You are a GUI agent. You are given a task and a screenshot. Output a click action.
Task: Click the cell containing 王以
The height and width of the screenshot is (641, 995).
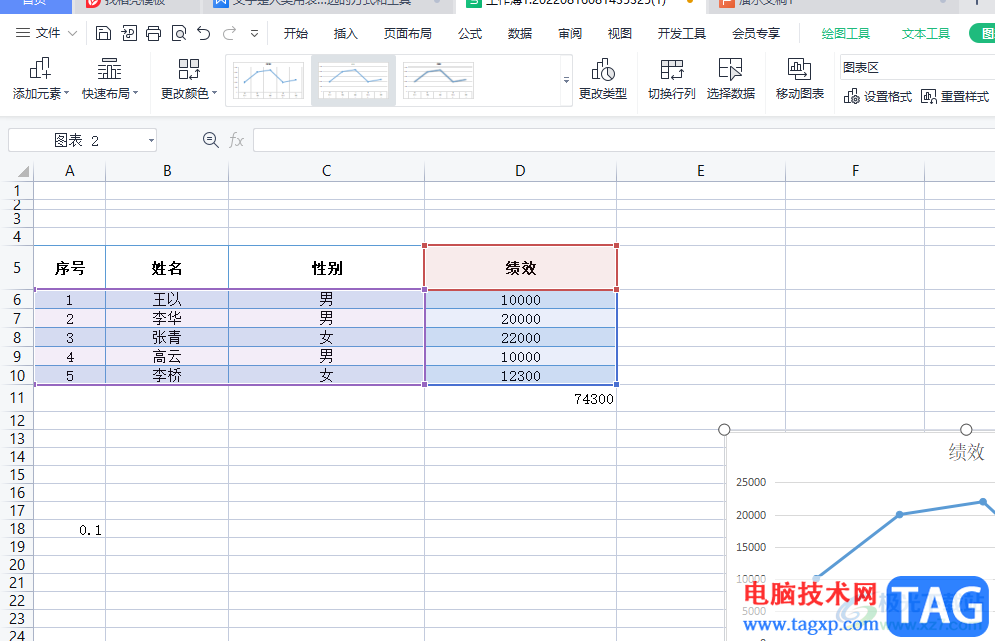(167, 300)
